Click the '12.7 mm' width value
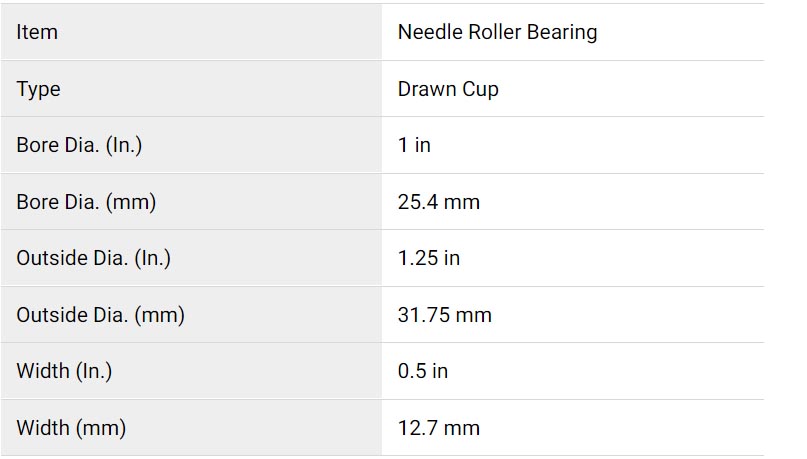The image size is (807, 459). click(439, 428)
